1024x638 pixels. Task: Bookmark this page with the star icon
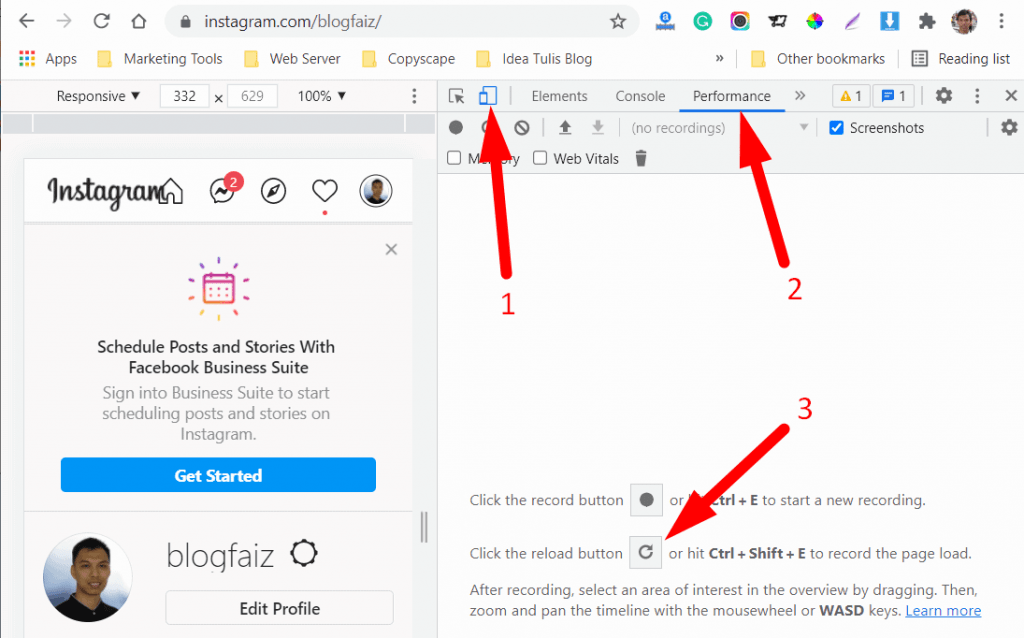click(x=618, y=22)
